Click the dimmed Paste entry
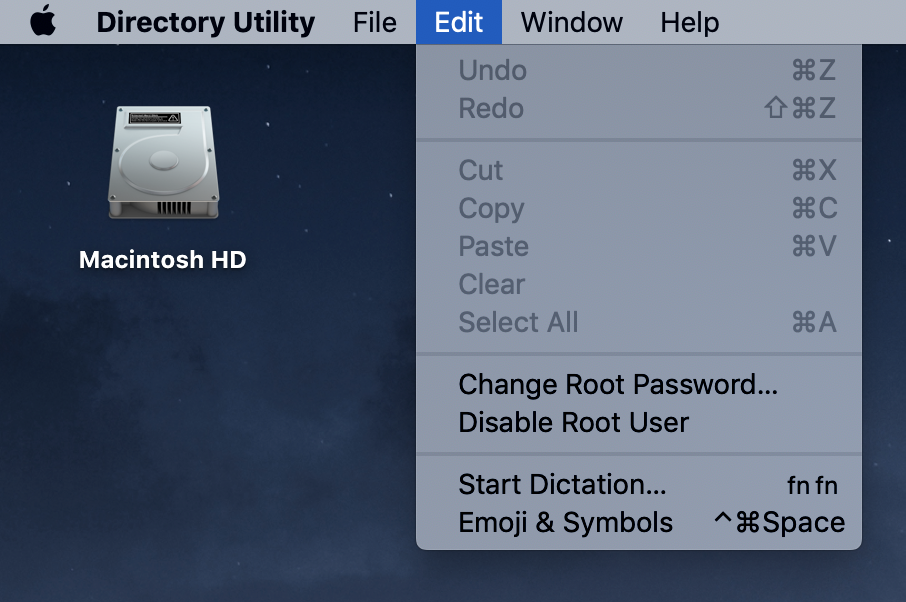The width and height of the screenshot is (906, 602). [x=638, y=246]
